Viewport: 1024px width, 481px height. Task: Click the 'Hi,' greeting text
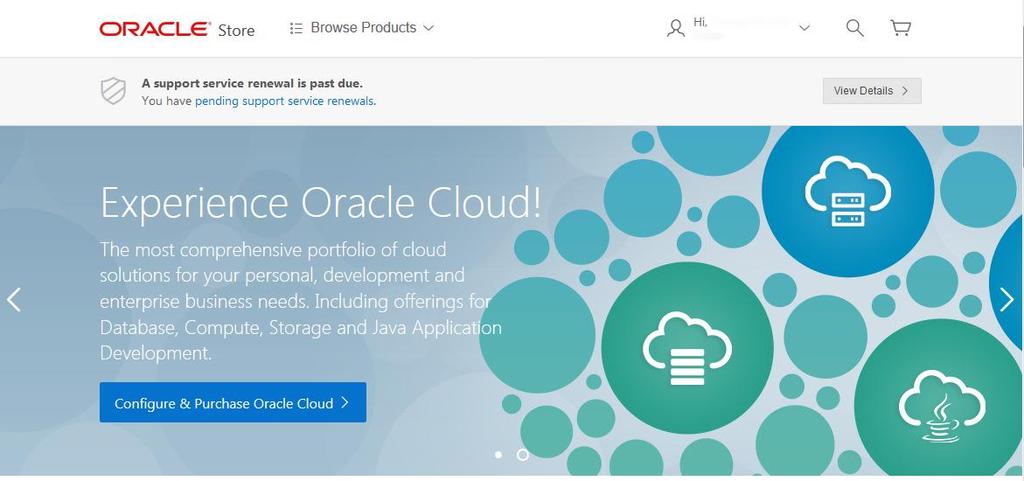point(700,23)
